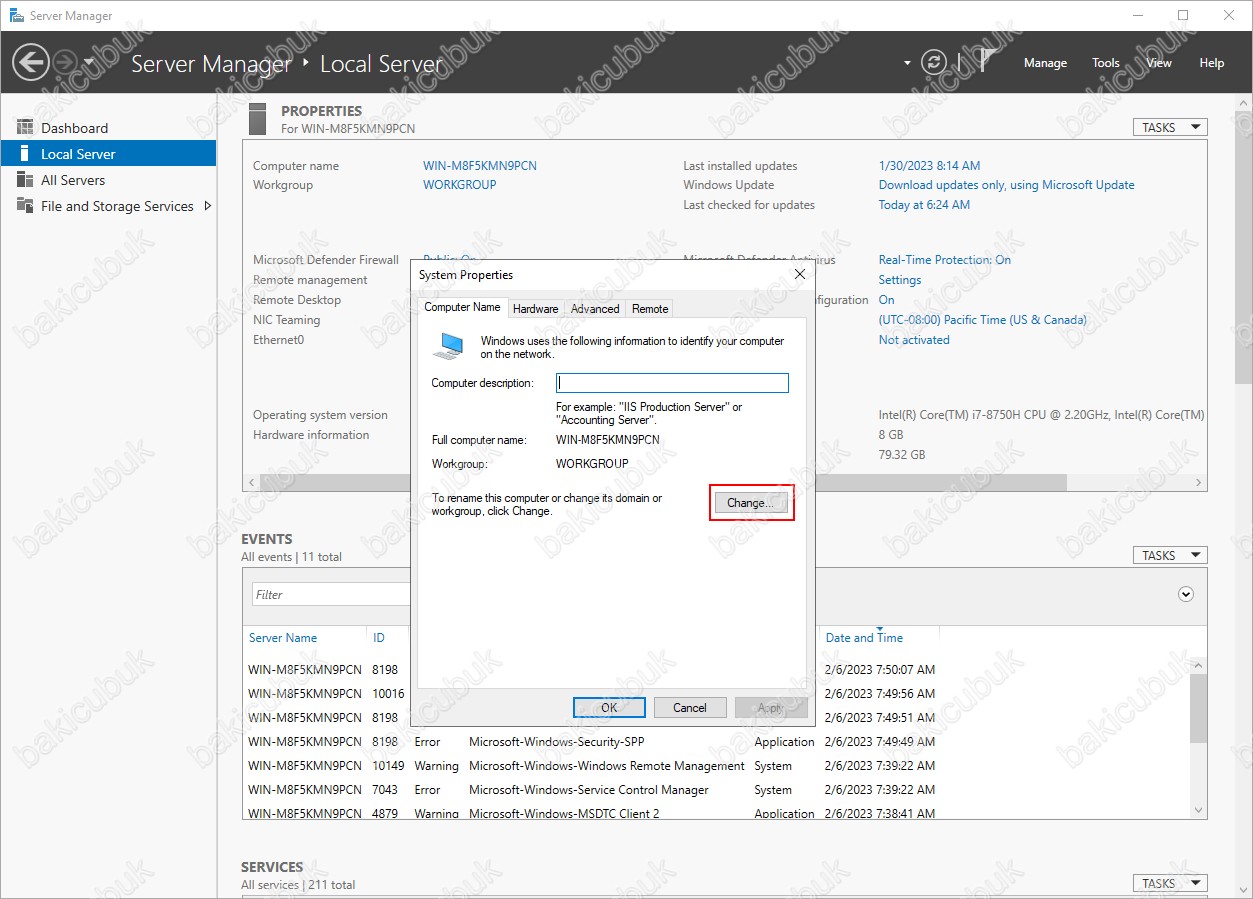This screenshot has height=899, width=1253.
Task: Close the System Properties dialog with X
Action: point(799,274)
